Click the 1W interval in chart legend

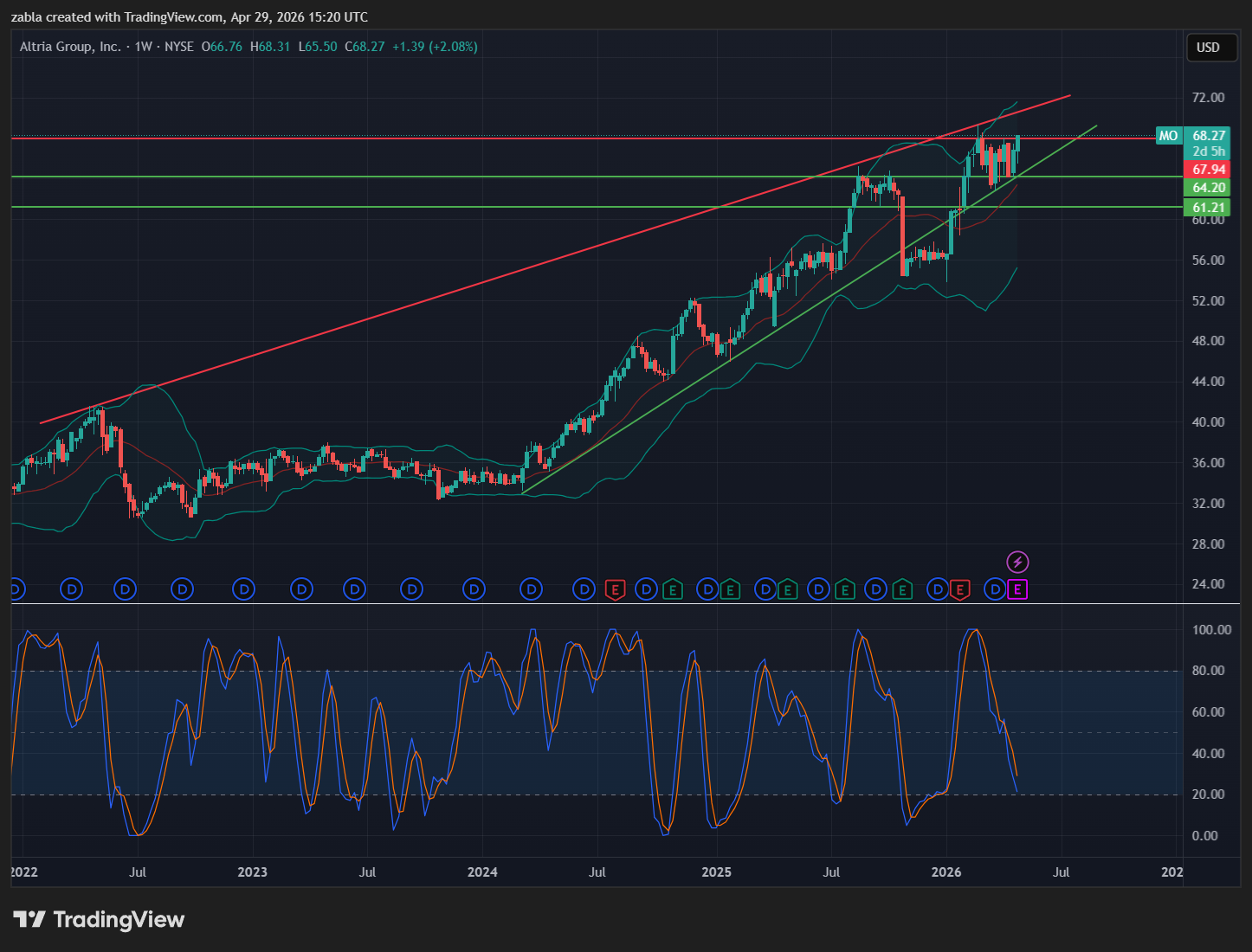click(143, 47)
